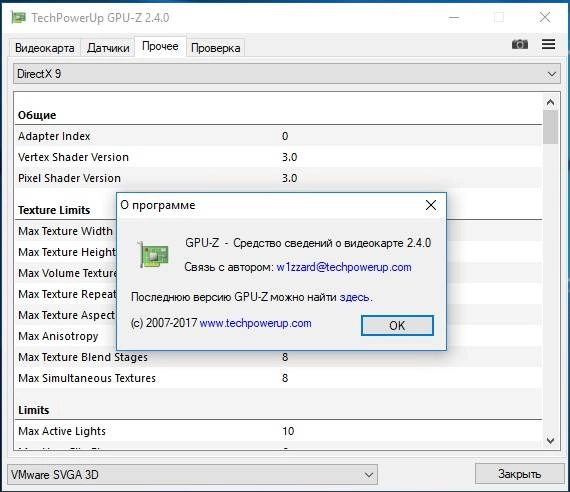Minimize the GPU-Z window
The width and height of the screenshot is (570, 492).
pyautogui.click(x=454, y=17)
